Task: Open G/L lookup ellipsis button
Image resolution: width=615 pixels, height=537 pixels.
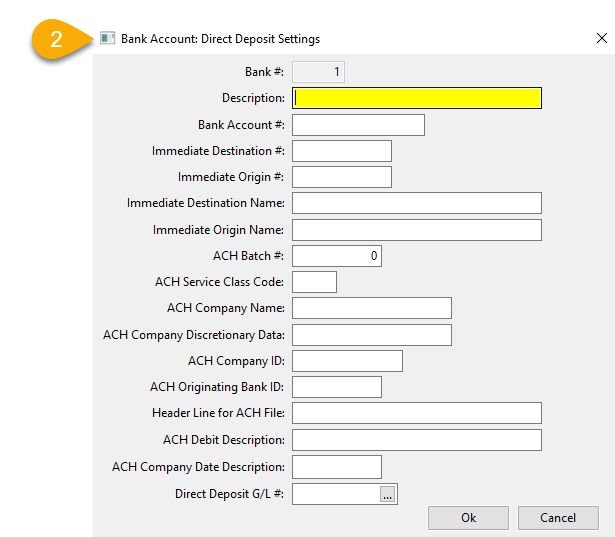Action: tap(388, 494)
